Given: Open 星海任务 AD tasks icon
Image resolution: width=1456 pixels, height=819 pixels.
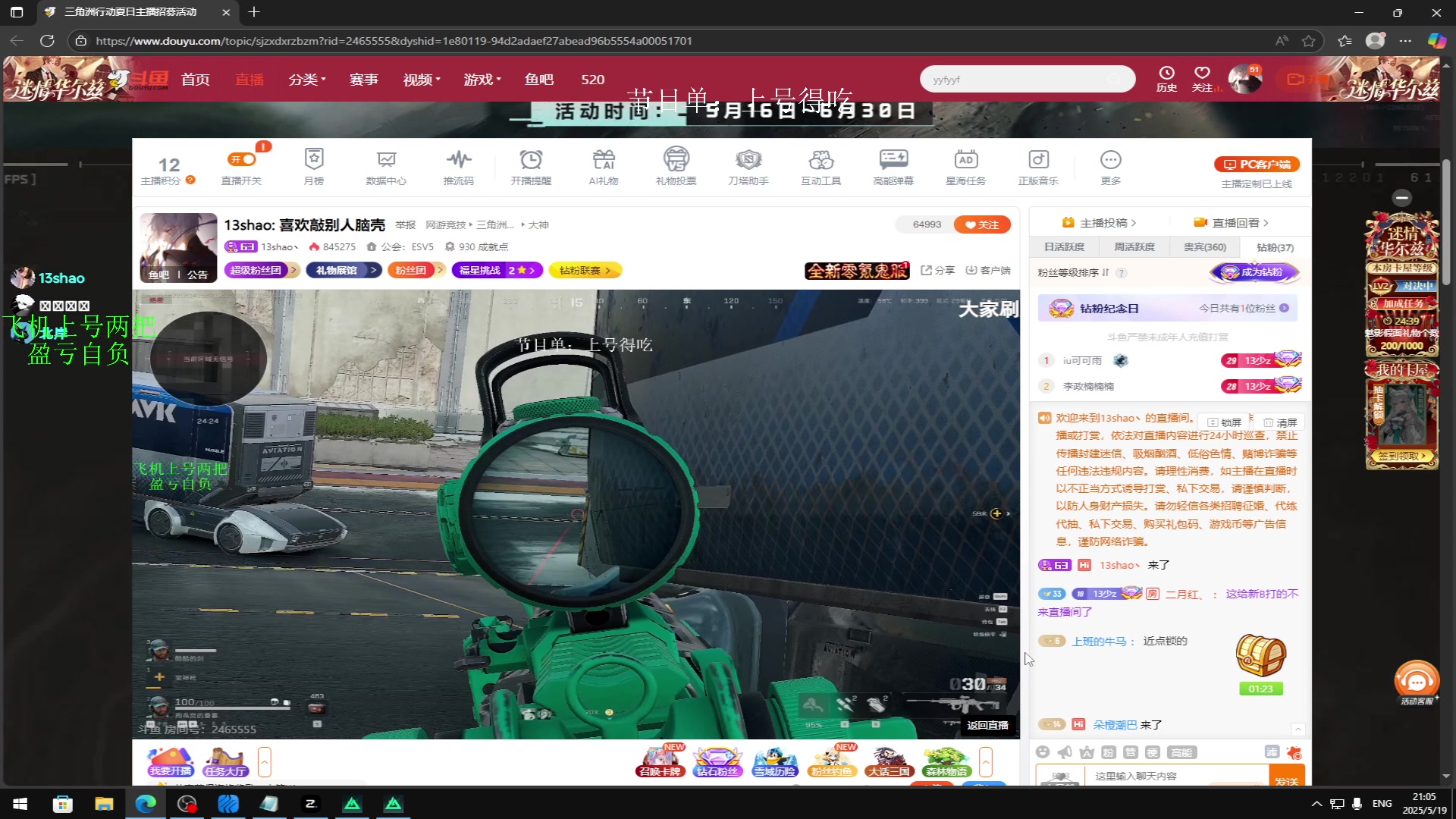Looking at the screenshot, I should [x=966, y=166].
